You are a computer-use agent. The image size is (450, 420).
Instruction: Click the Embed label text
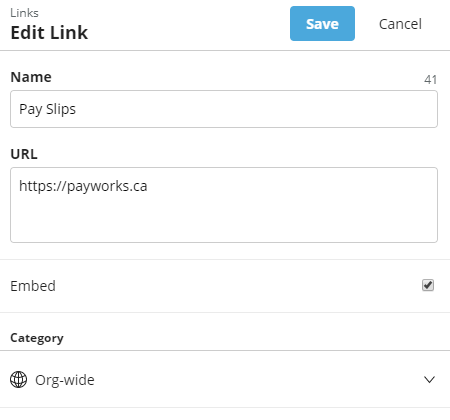pyautogui.click(x=33, y=286)
